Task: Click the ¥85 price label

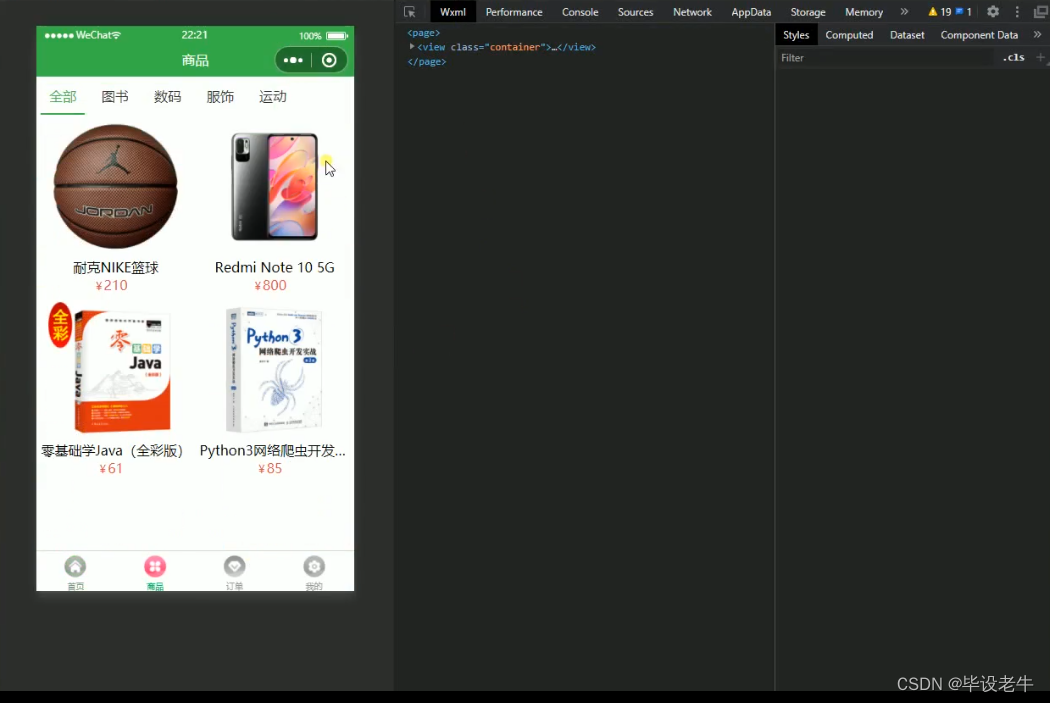Action: pos(271,469)
